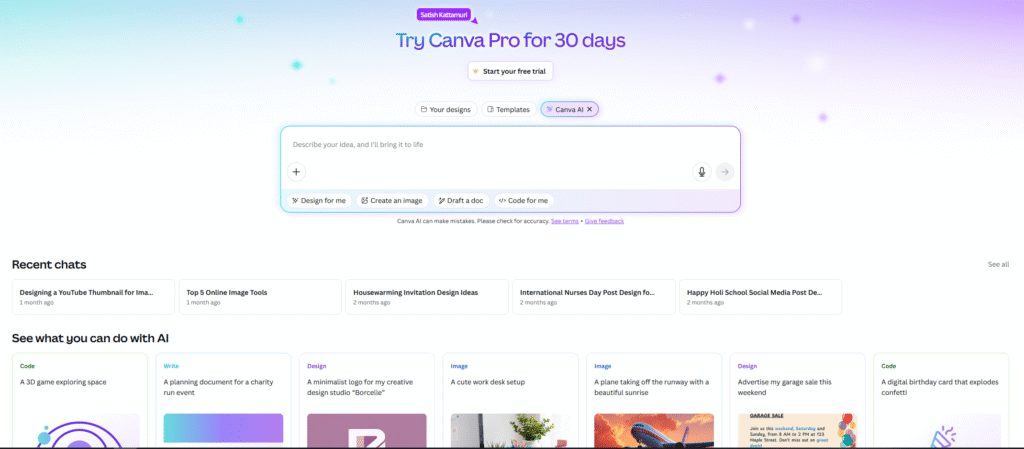Open the Happy Holi School Social Media chat
This screenshot has width=1024, height=449.
coord(761,297)
